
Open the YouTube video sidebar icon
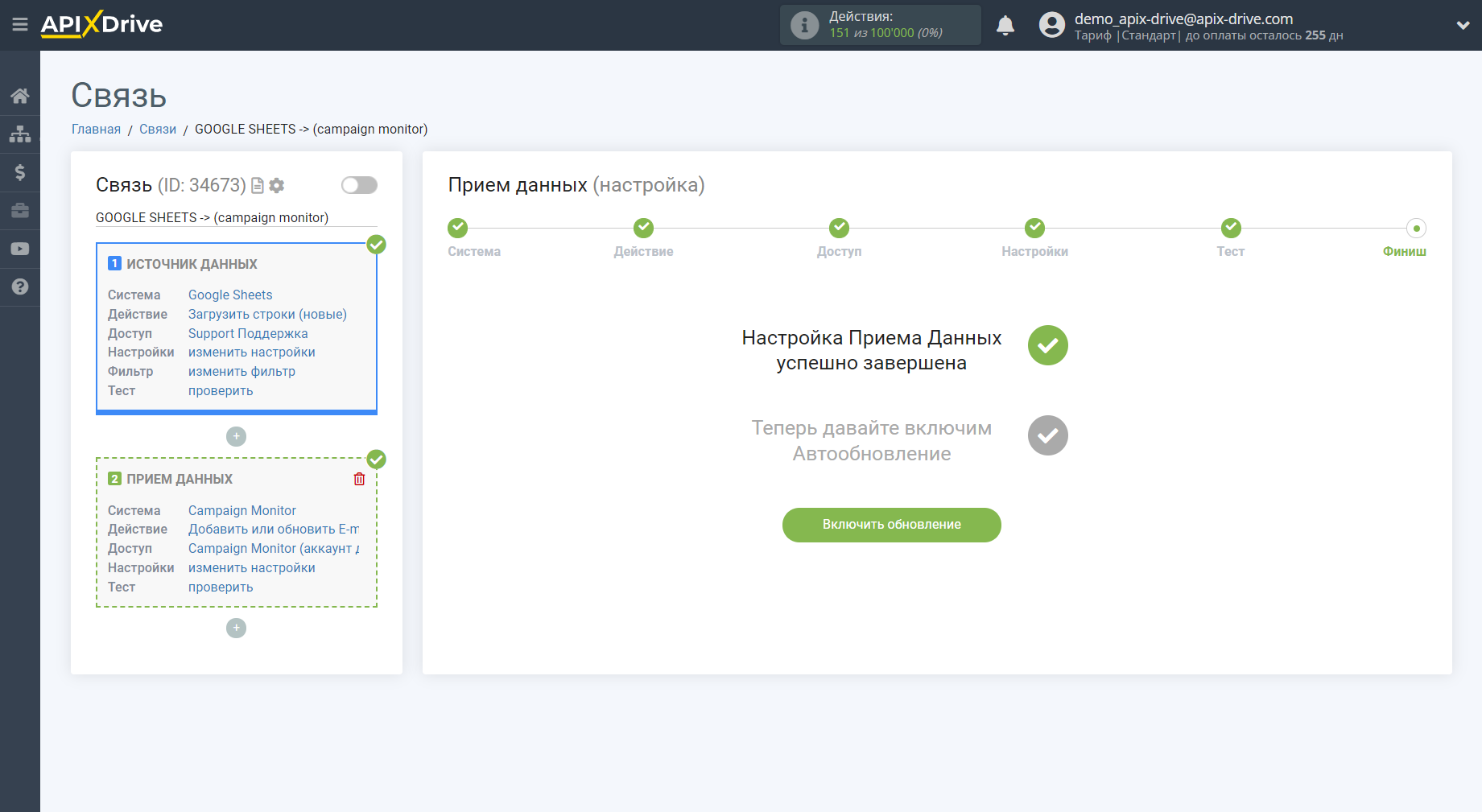click(20, 249)
